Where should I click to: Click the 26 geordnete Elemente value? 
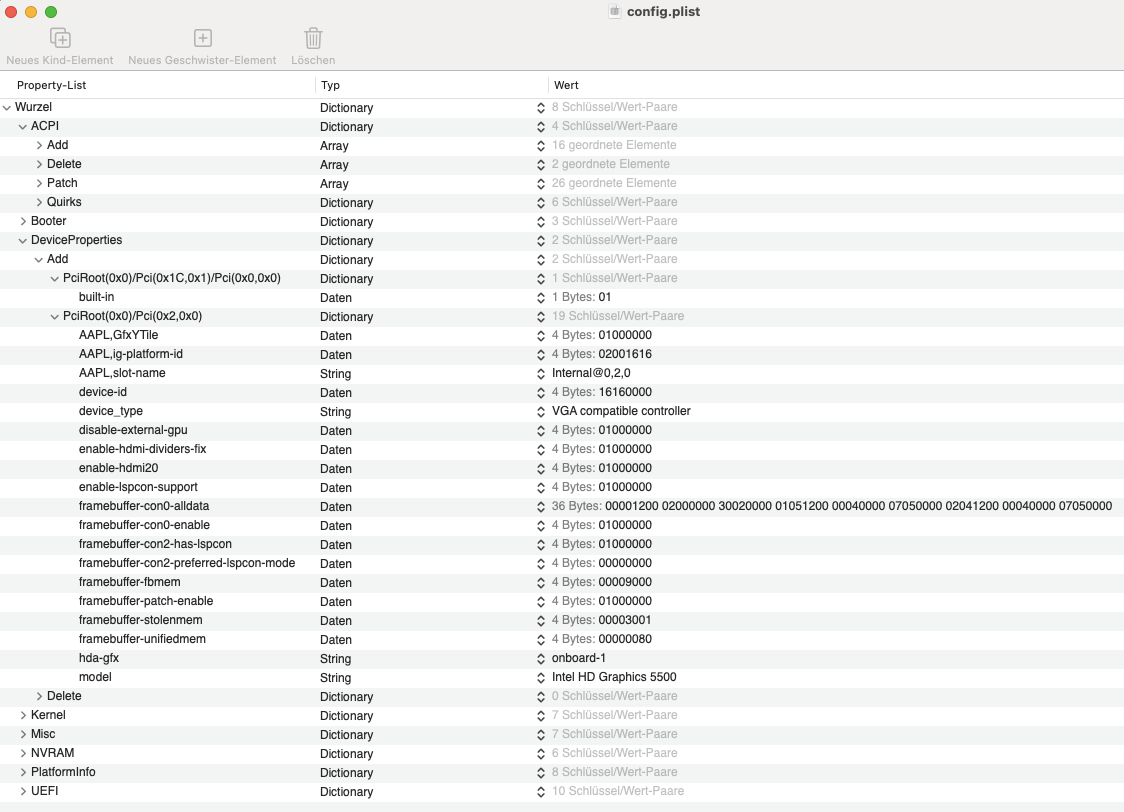click(x=614, y=183)
